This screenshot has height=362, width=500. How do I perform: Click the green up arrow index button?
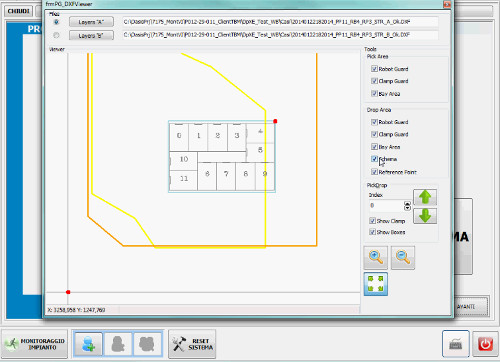(425, 197)
